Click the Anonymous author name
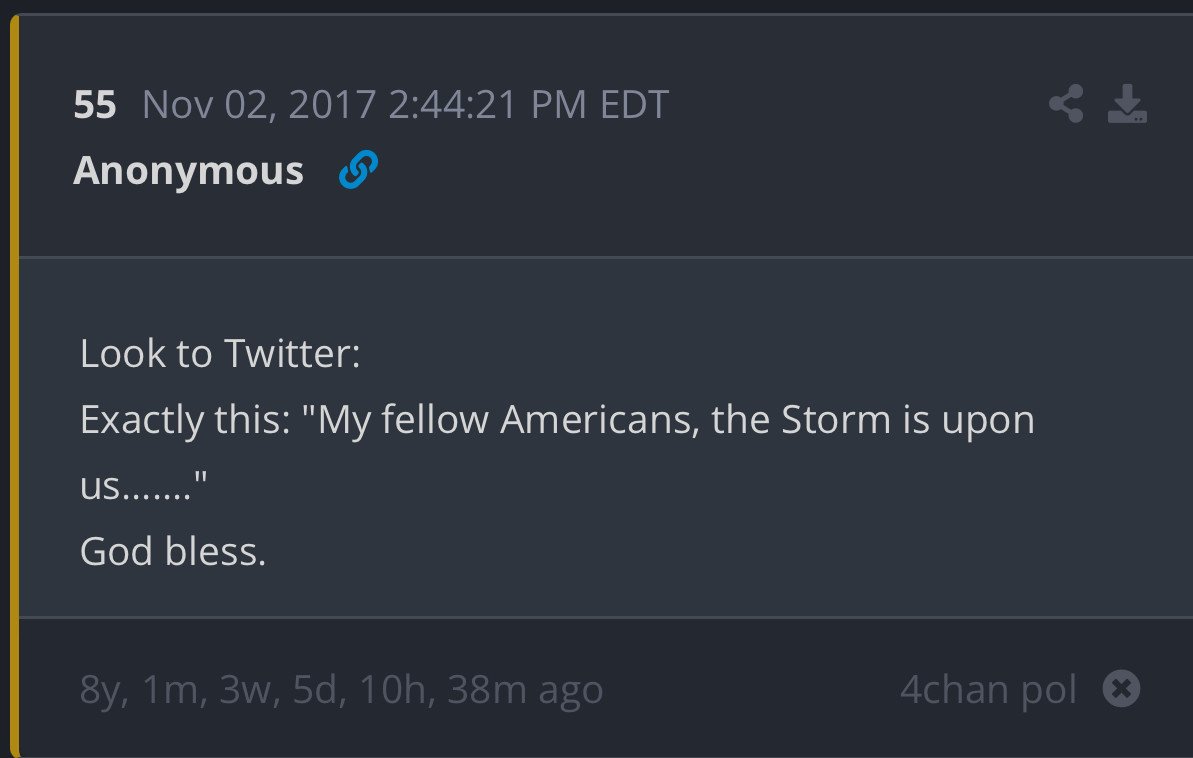Screen dimensions: 1193x758 click(188, 170)
